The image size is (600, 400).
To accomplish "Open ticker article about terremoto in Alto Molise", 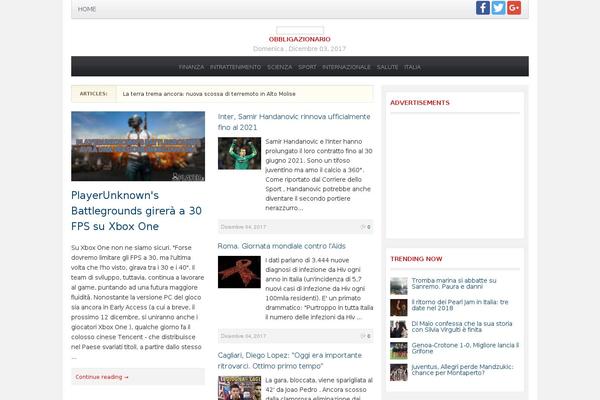I will tap(209, 94).
